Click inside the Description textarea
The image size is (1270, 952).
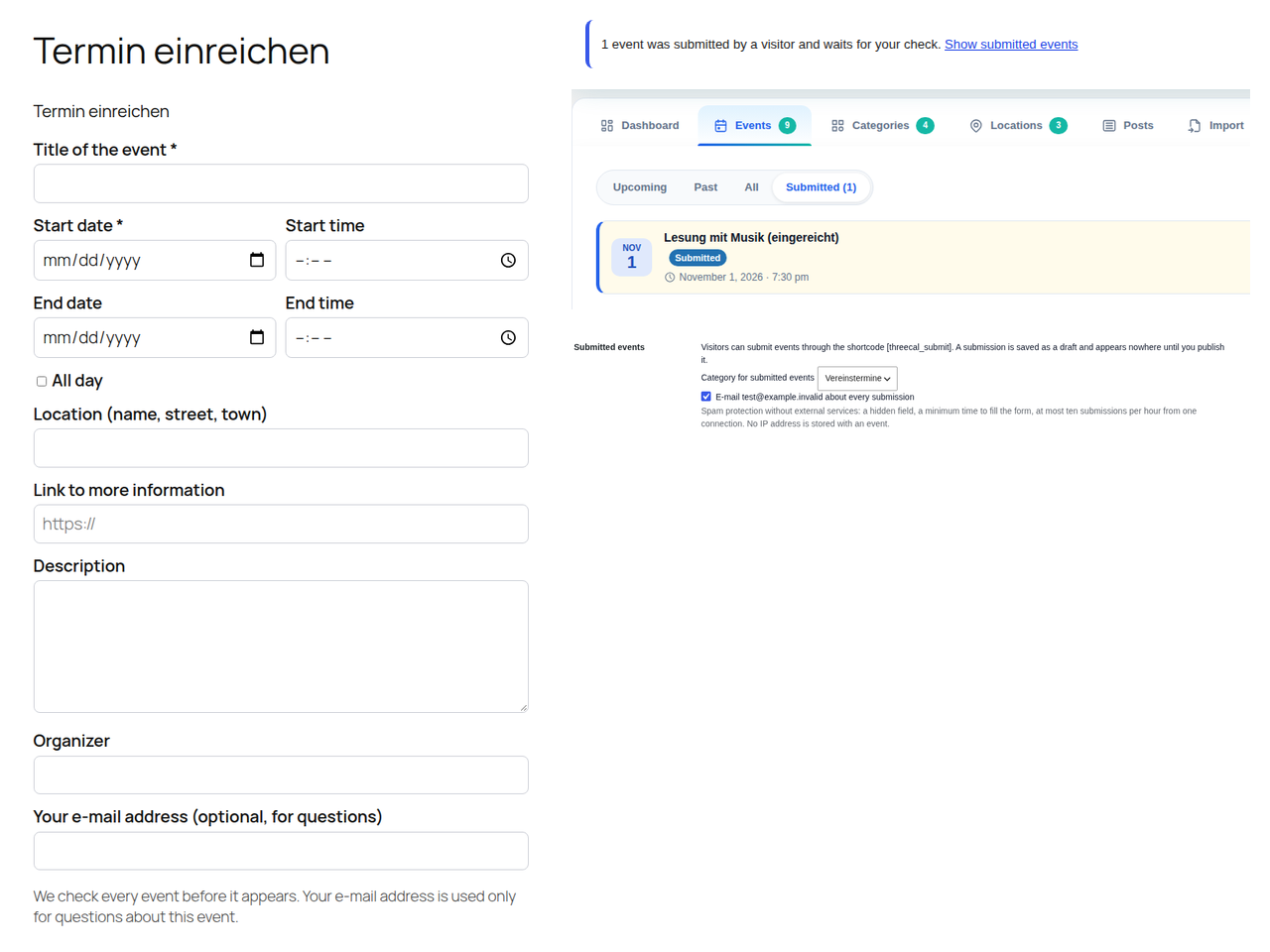281,647
